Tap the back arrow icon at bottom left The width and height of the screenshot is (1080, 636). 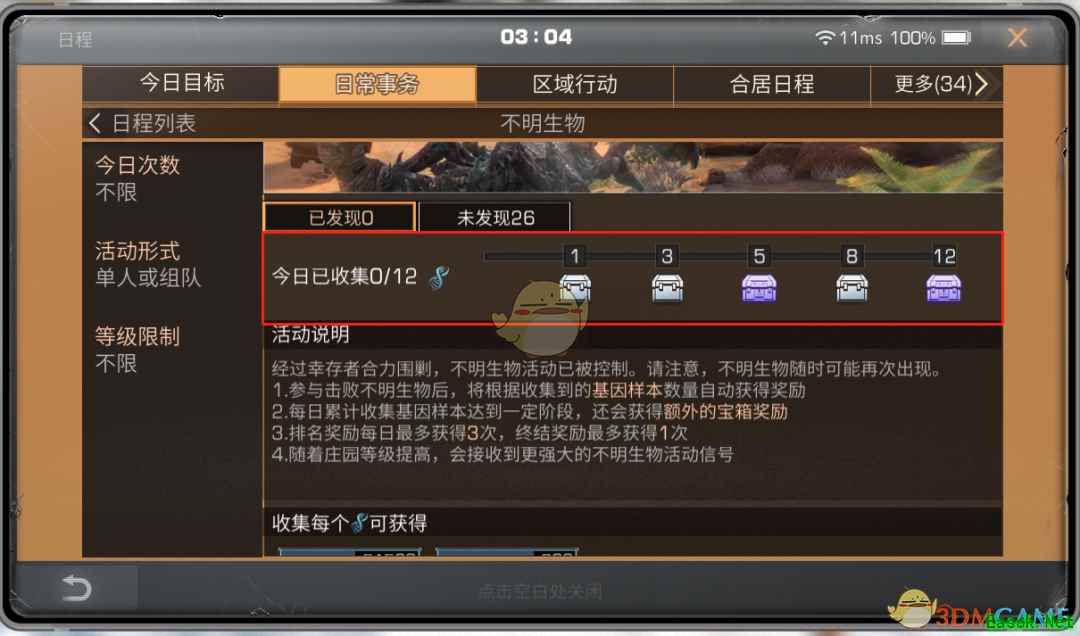tap(76, 589)
